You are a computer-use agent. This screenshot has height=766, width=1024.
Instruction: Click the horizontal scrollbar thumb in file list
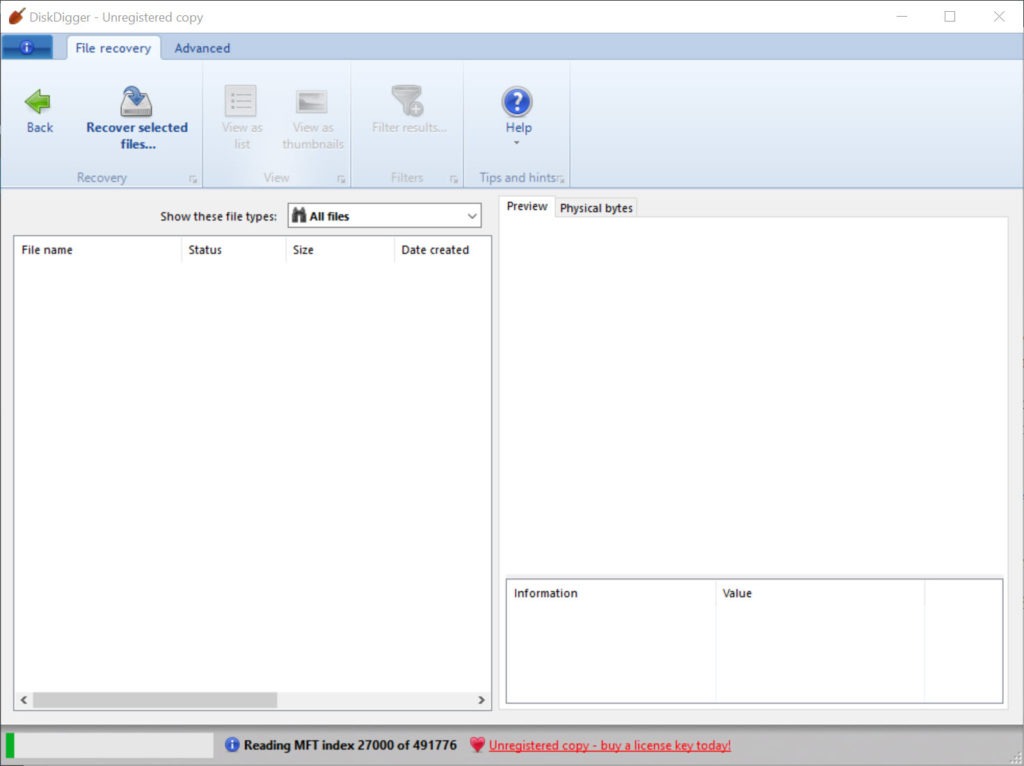click(x=155, y=700)
